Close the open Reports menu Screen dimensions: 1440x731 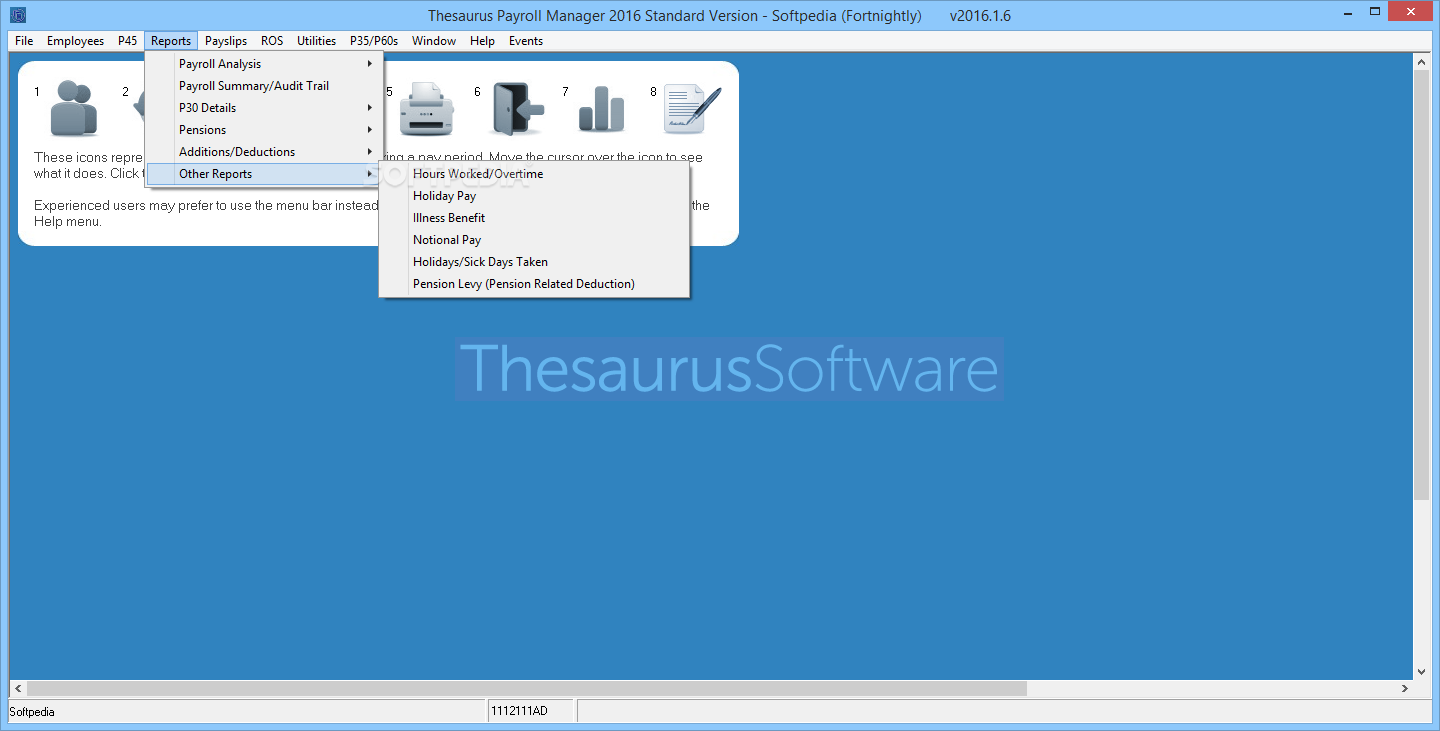tap(171, 41)
